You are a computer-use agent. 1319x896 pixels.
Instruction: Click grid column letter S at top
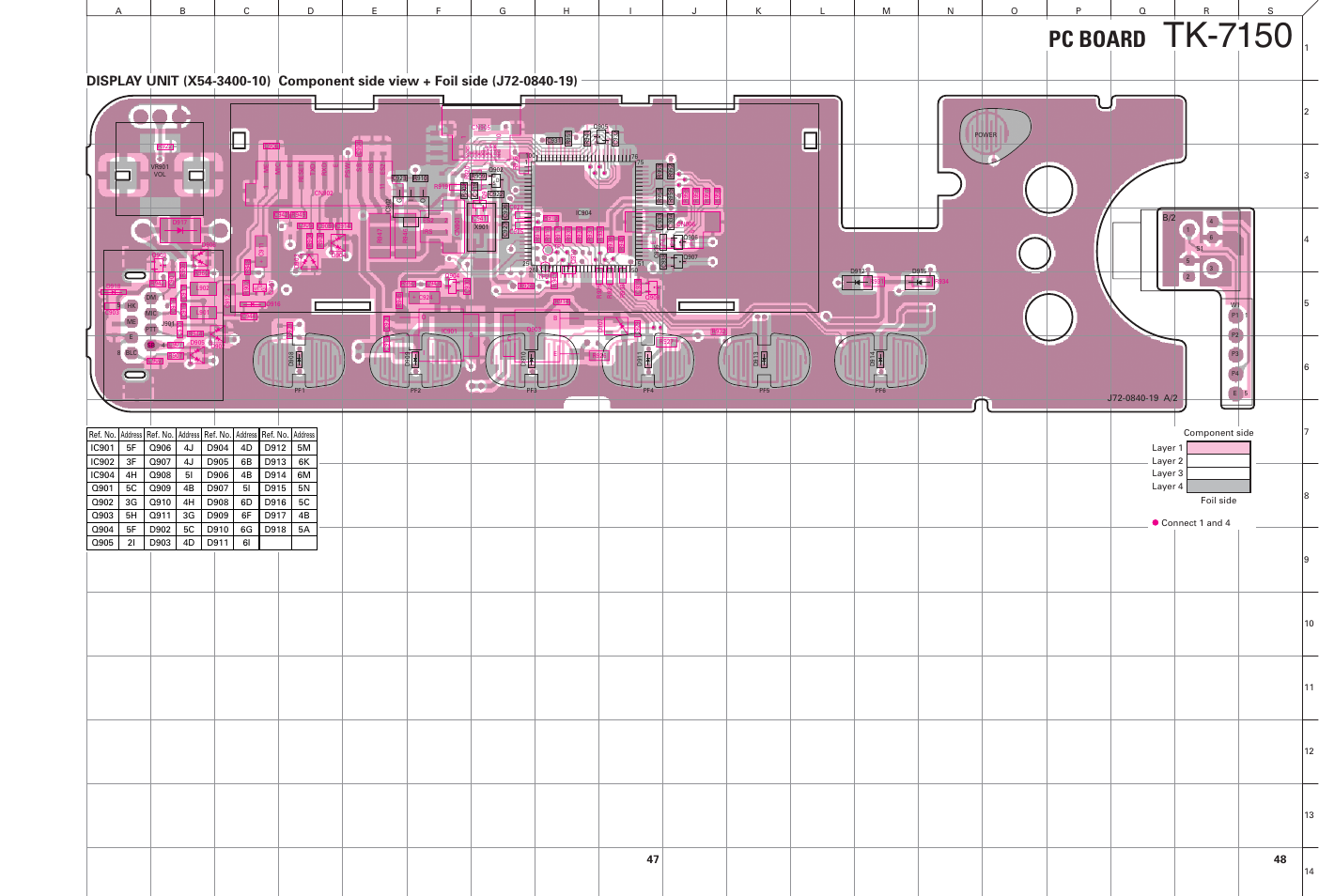[x=1270, y=11]
